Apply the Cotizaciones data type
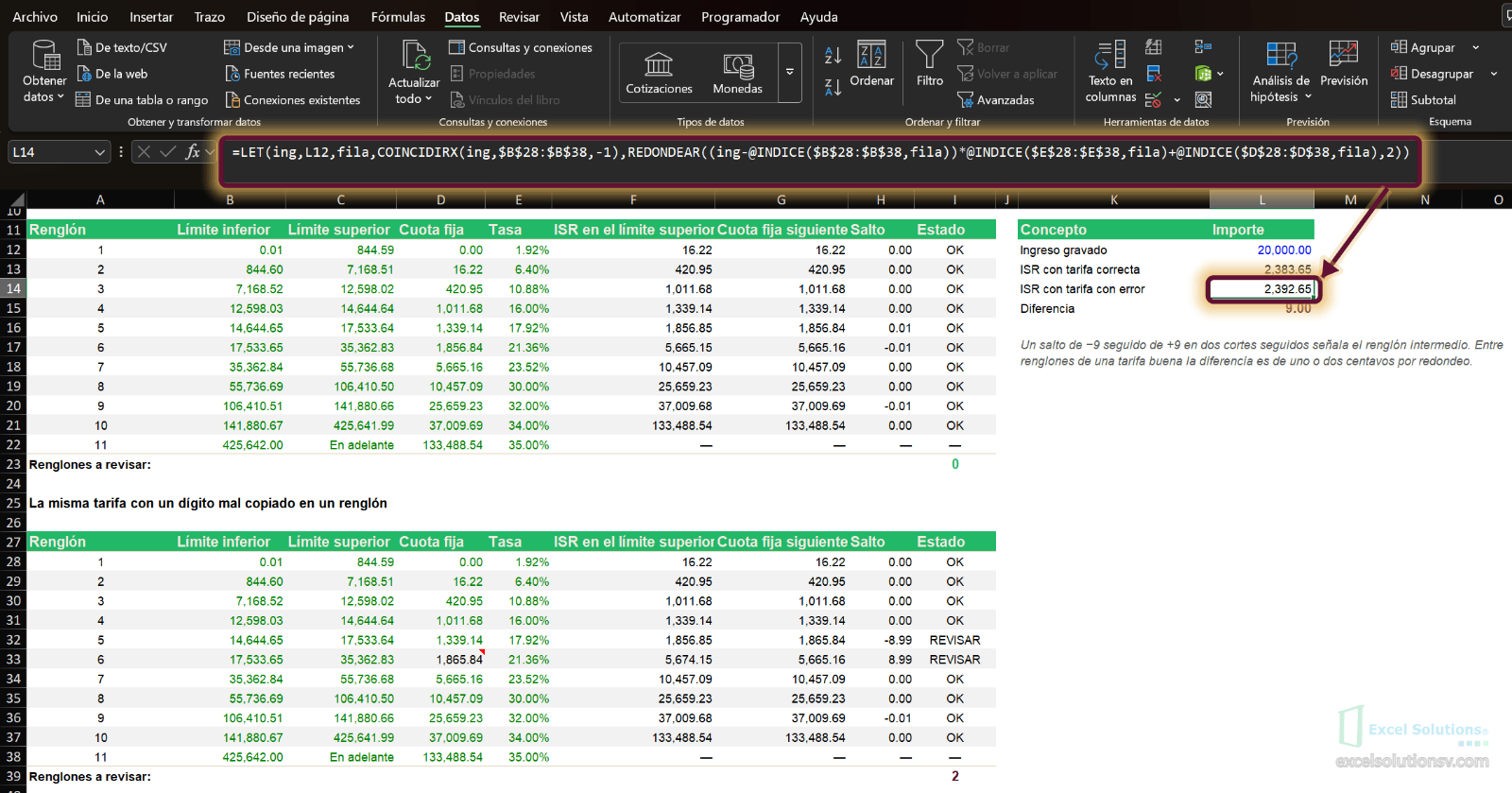 [x=659, y=73]
